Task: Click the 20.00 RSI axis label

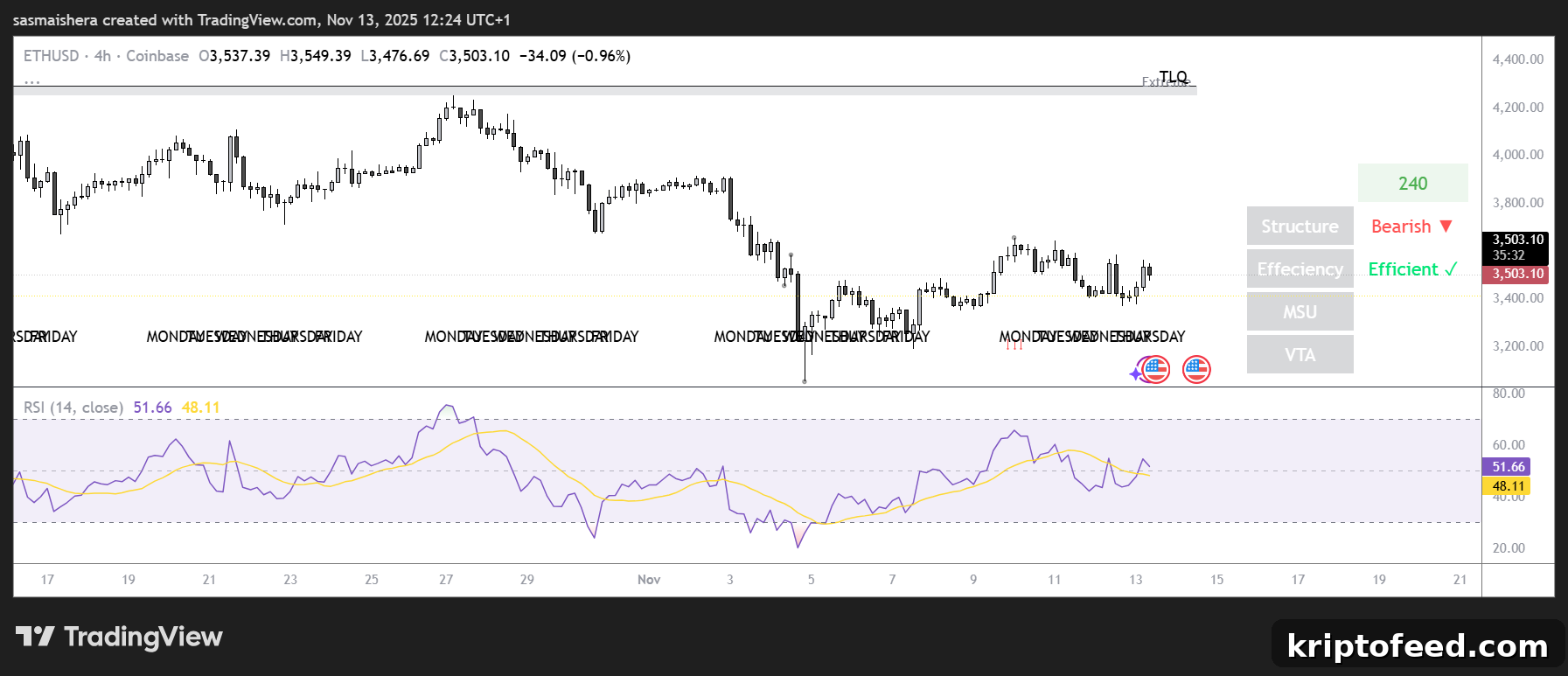Action: point(1509,548)
